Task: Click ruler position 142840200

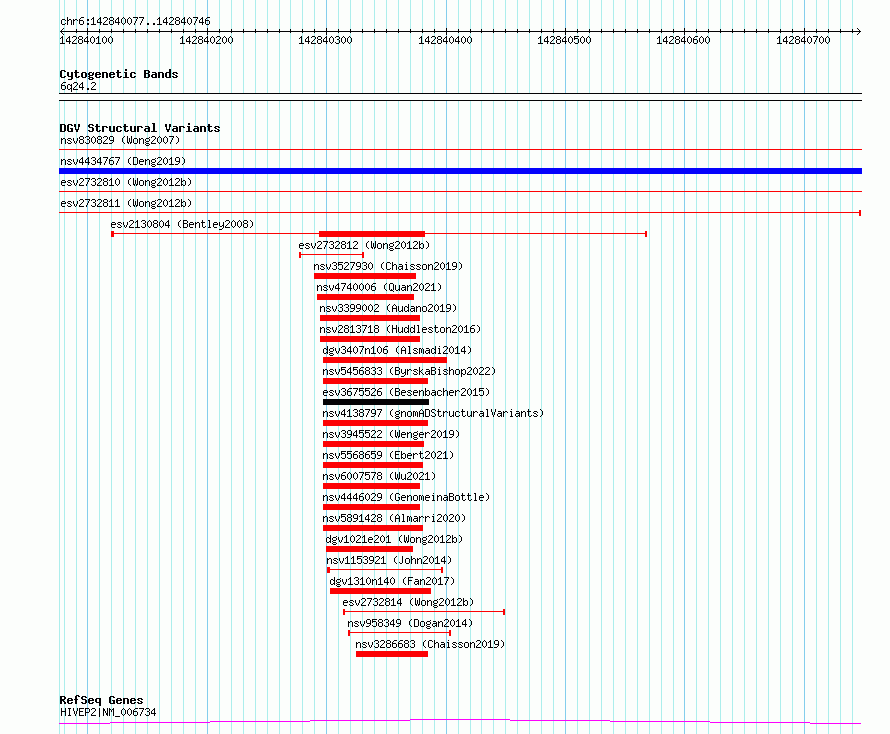Action: click(x=206, y=40)
